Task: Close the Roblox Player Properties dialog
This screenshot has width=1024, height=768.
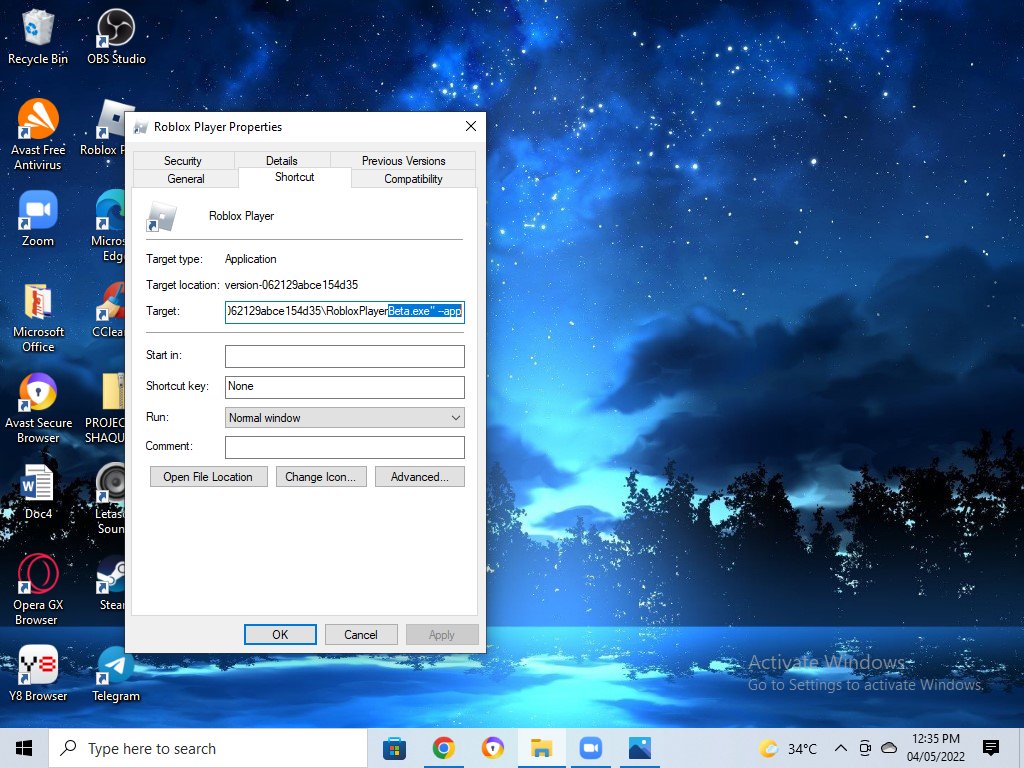Action: pos(471,126)
